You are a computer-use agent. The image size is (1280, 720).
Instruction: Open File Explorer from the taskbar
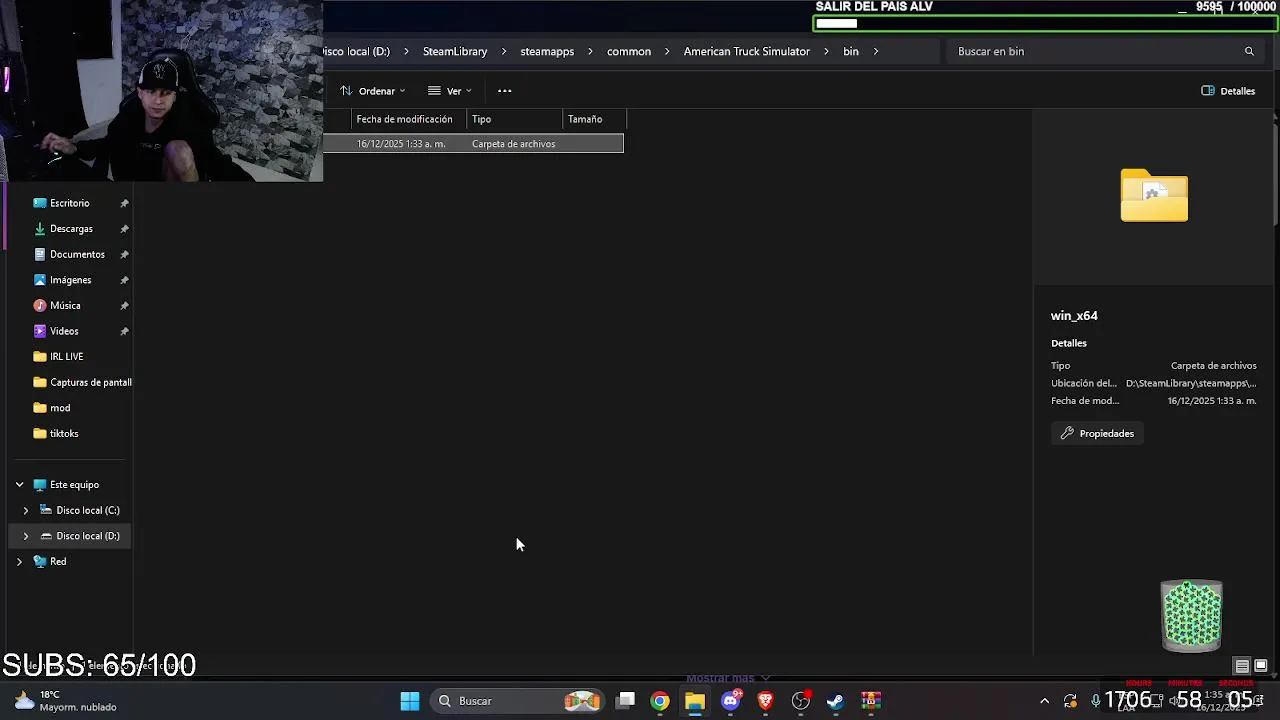pos(695,701)
